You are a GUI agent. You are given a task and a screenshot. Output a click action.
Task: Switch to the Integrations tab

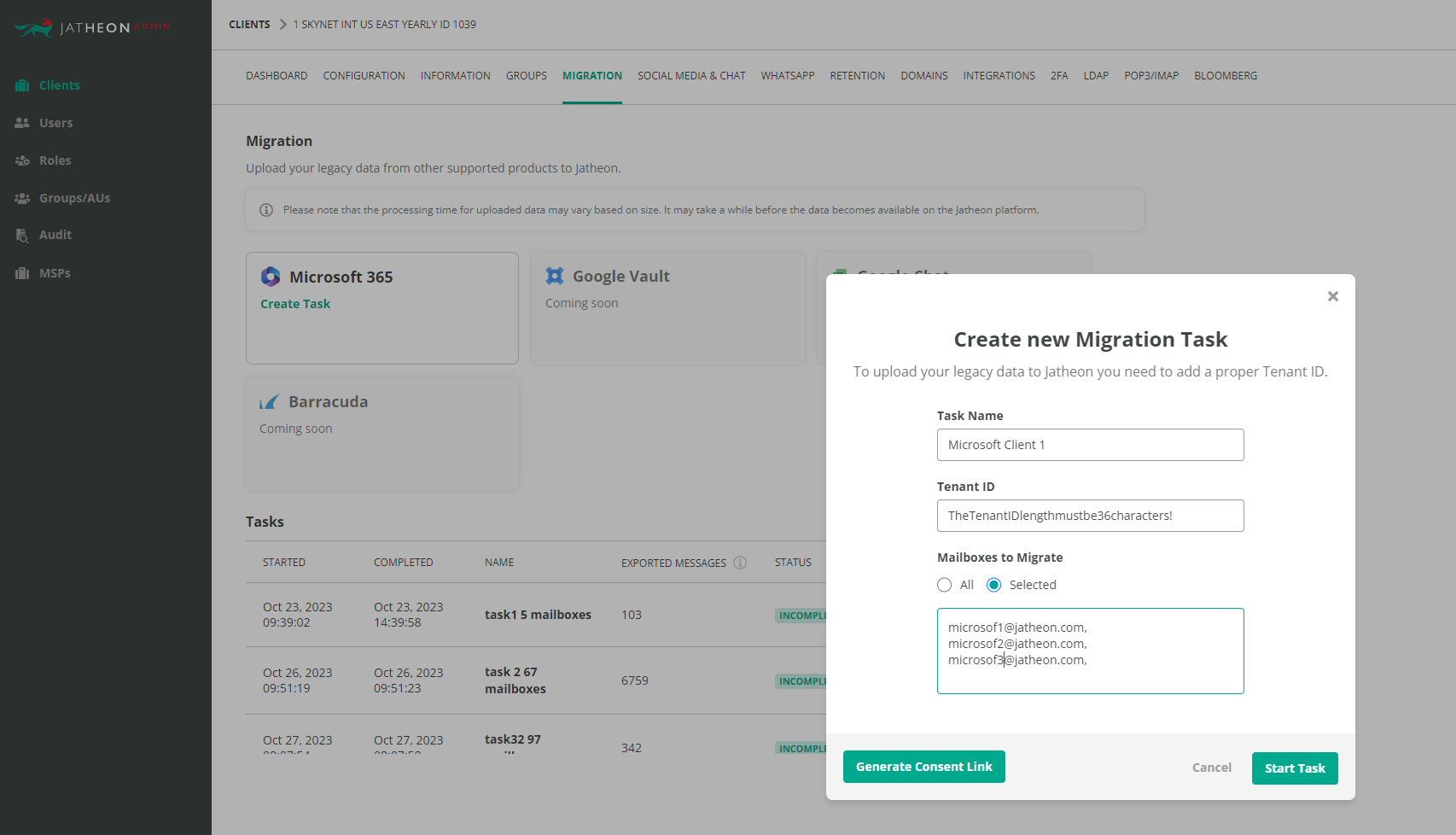click(x=999, y=76)
